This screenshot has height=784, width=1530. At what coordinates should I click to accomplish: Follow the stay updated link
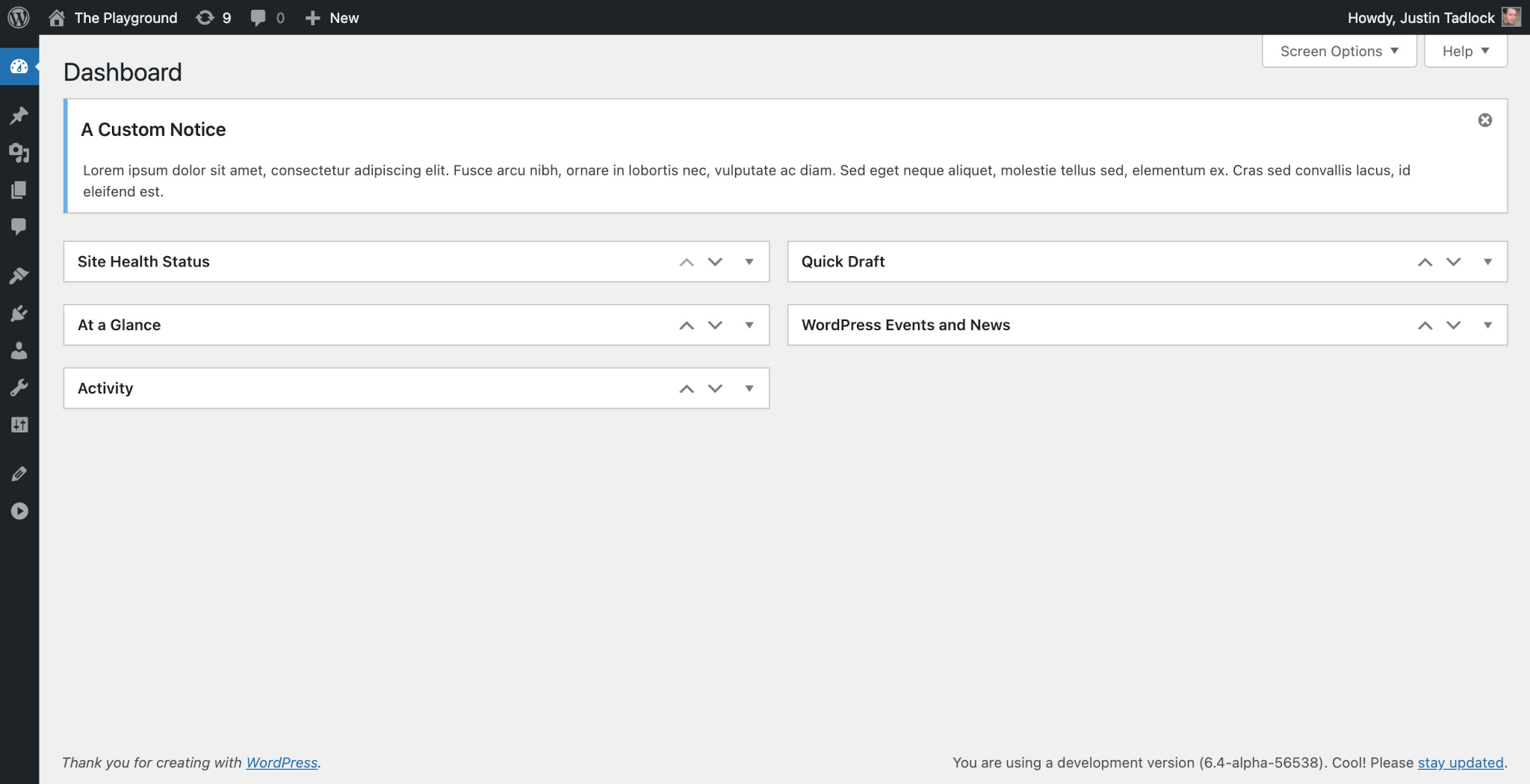pyautogui.click(x=1461, y=762)
